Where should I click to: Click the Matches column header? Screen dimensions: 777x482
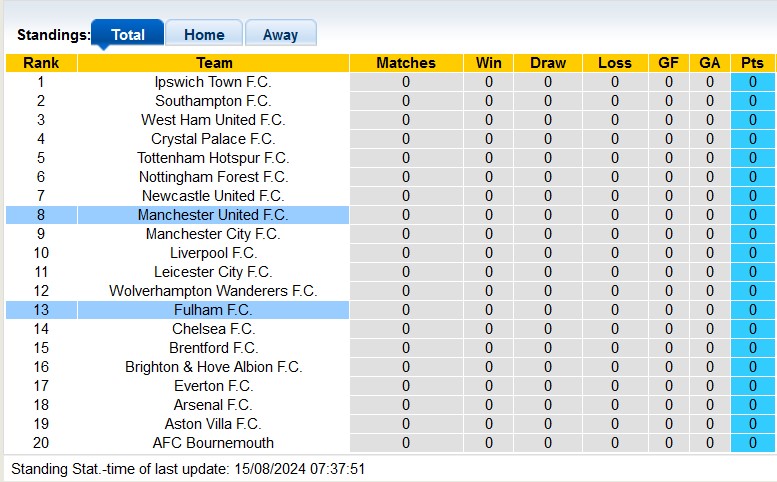click(406, 63)
